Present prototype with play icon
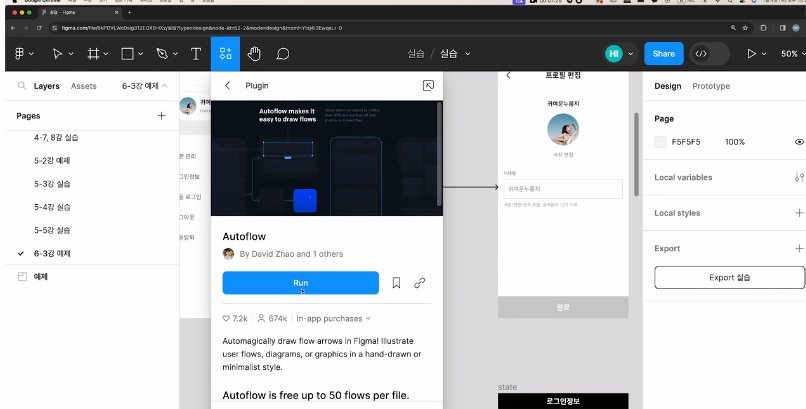806x409 pixels. pos(752,53)
